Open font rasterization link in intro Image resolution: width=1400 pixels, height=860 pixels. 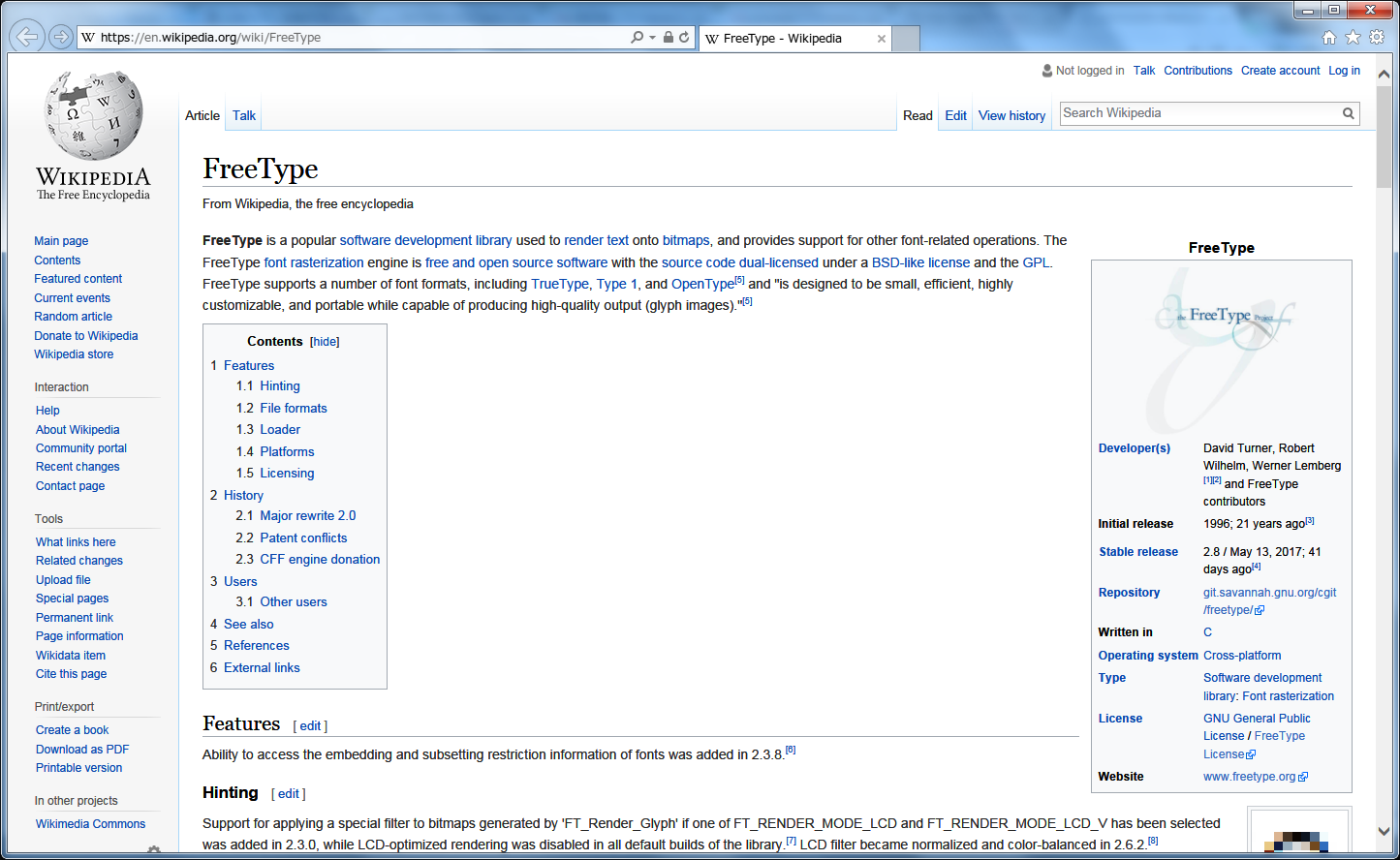coord(314,262)
